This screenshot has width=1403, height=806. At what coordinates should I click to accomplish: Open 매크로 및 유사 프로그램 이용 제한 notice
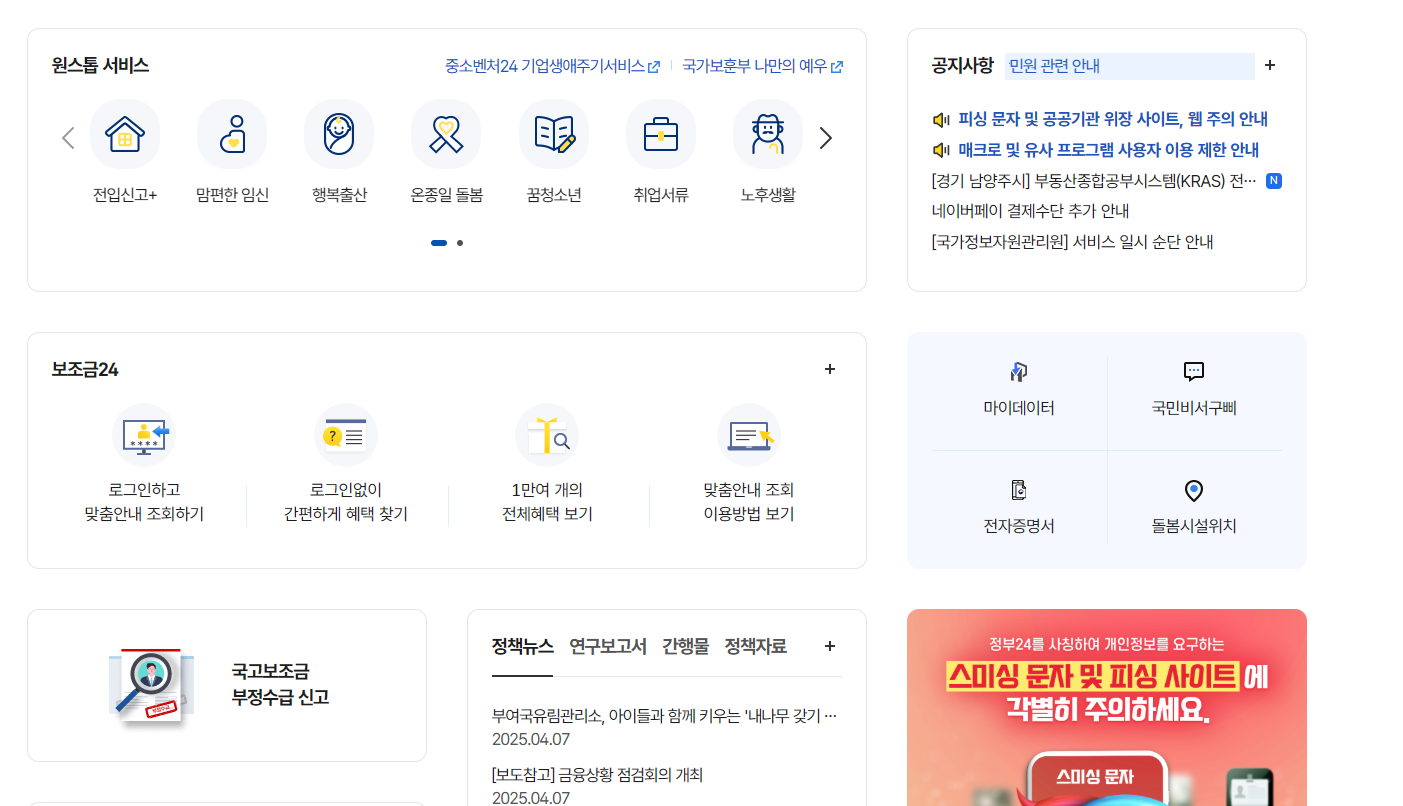pos(1109,150)
